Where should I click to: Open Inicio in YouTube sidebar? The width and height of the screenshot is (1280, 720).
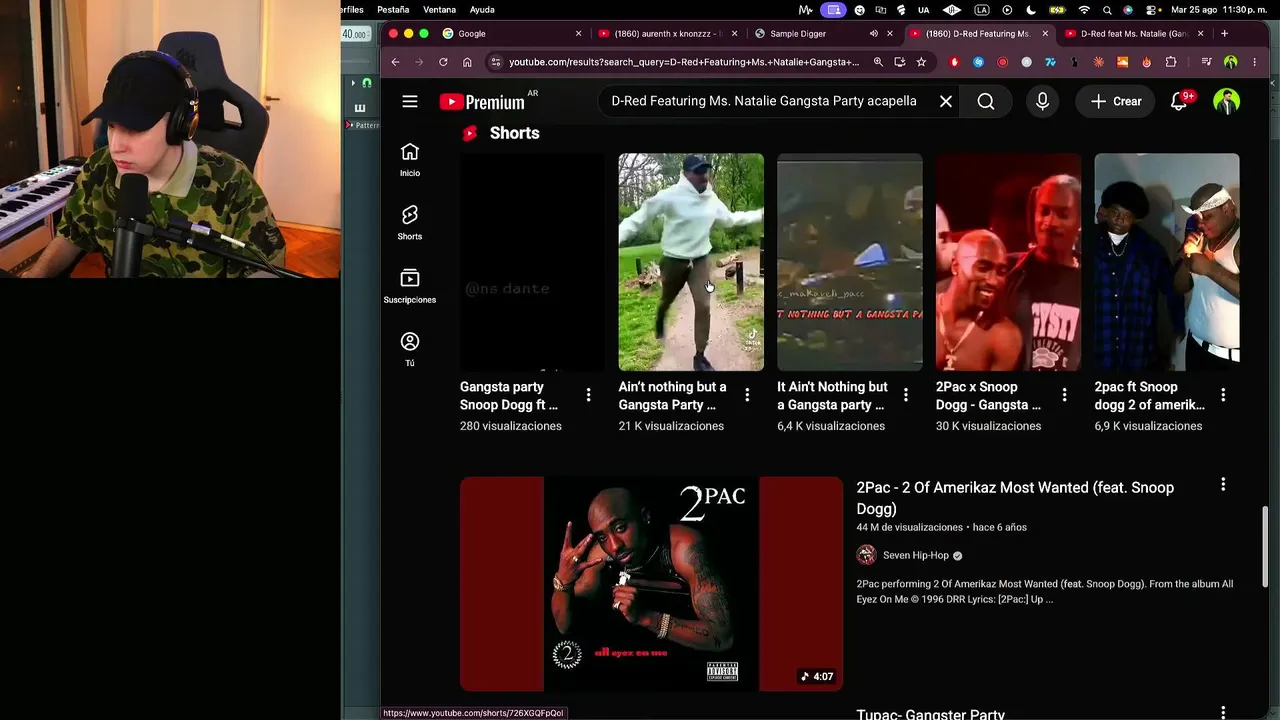[x=410, y=159]
